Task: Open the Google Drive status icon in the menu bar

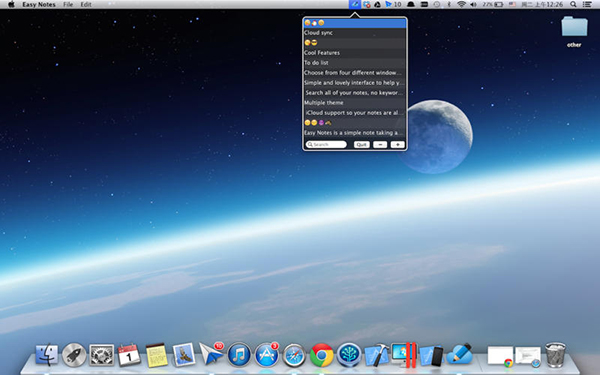Action: tap(377, 5)
